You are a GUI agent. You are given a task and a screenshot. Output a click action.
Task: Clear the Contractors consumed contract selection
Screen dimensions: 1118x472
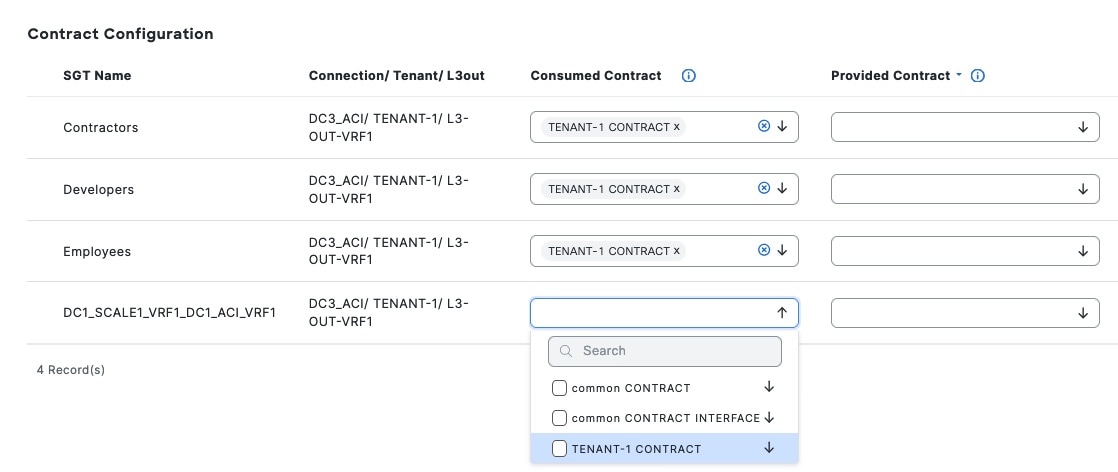tap(764, 127)
